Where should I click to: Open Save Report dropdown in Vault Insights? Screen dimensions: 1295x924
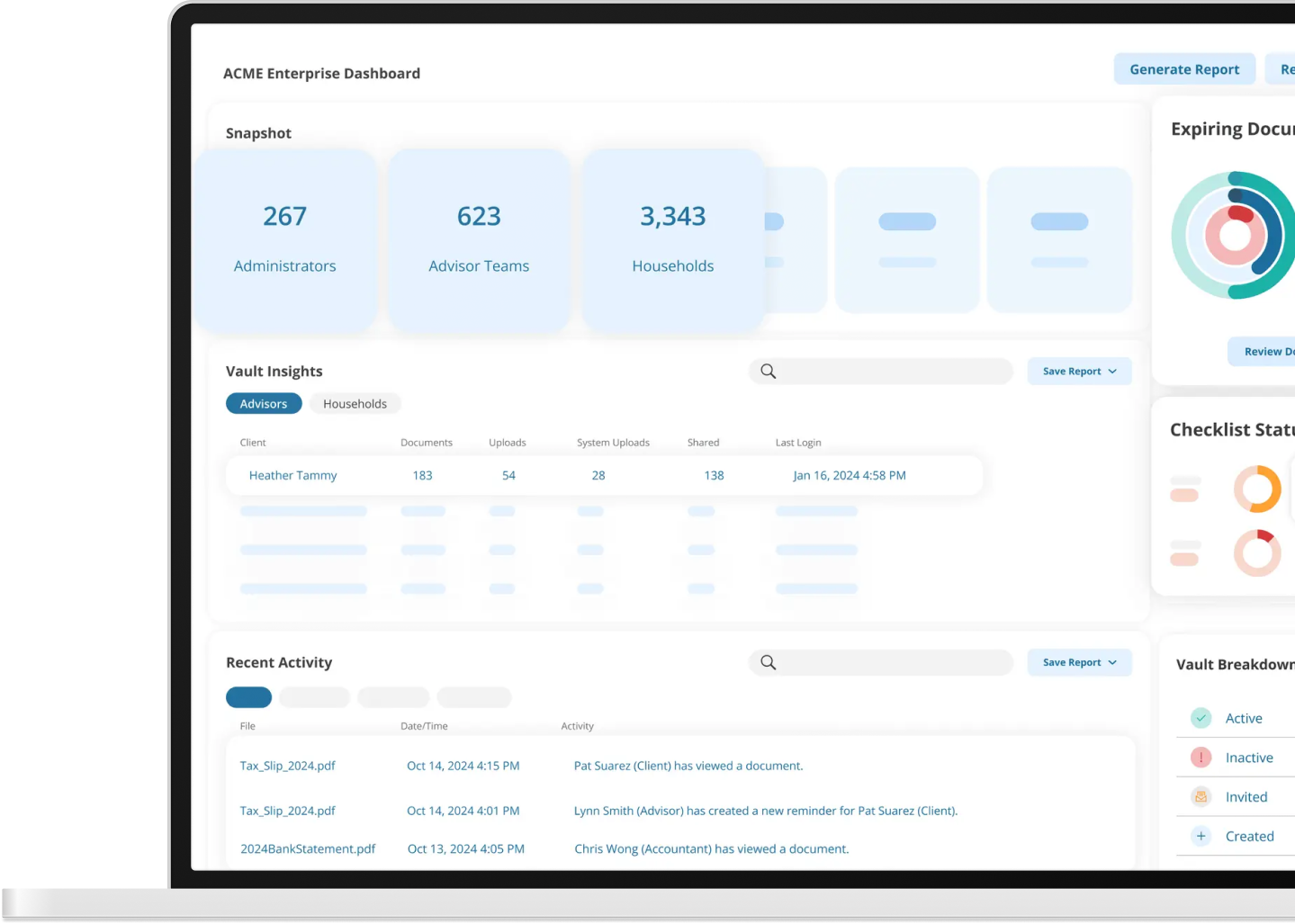[x=1079, y=372]
